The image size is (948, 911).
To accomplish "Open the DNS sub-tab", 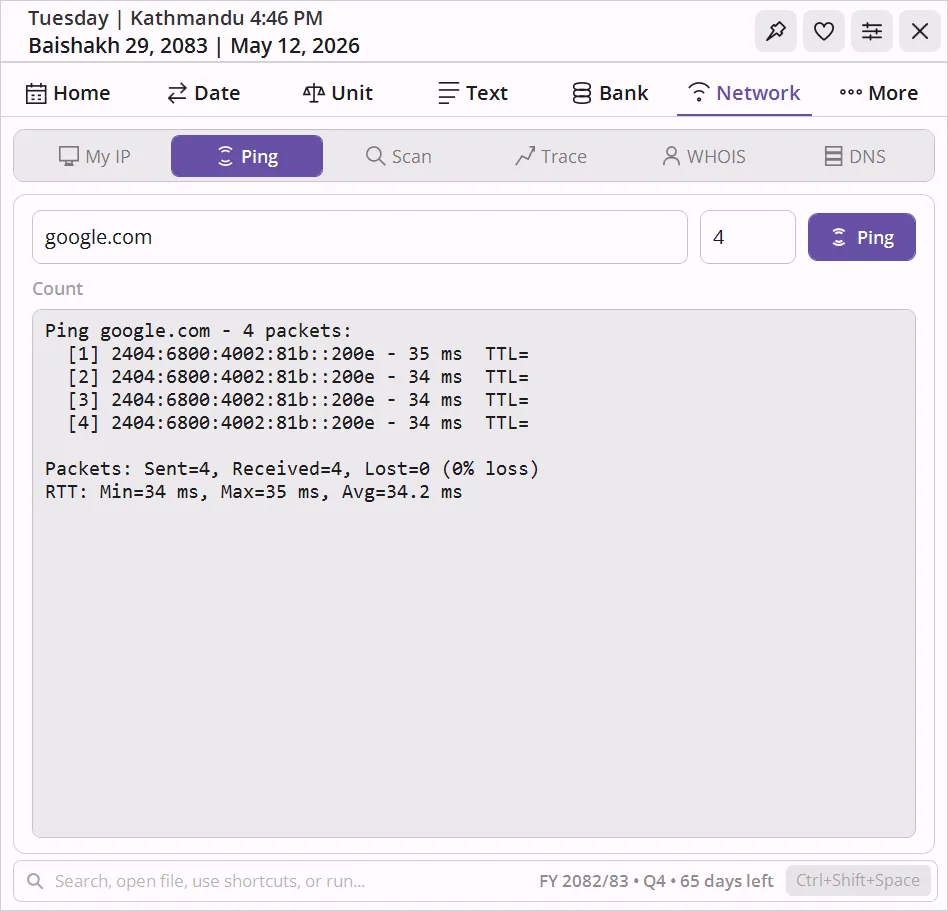I will tap(855, 156).
